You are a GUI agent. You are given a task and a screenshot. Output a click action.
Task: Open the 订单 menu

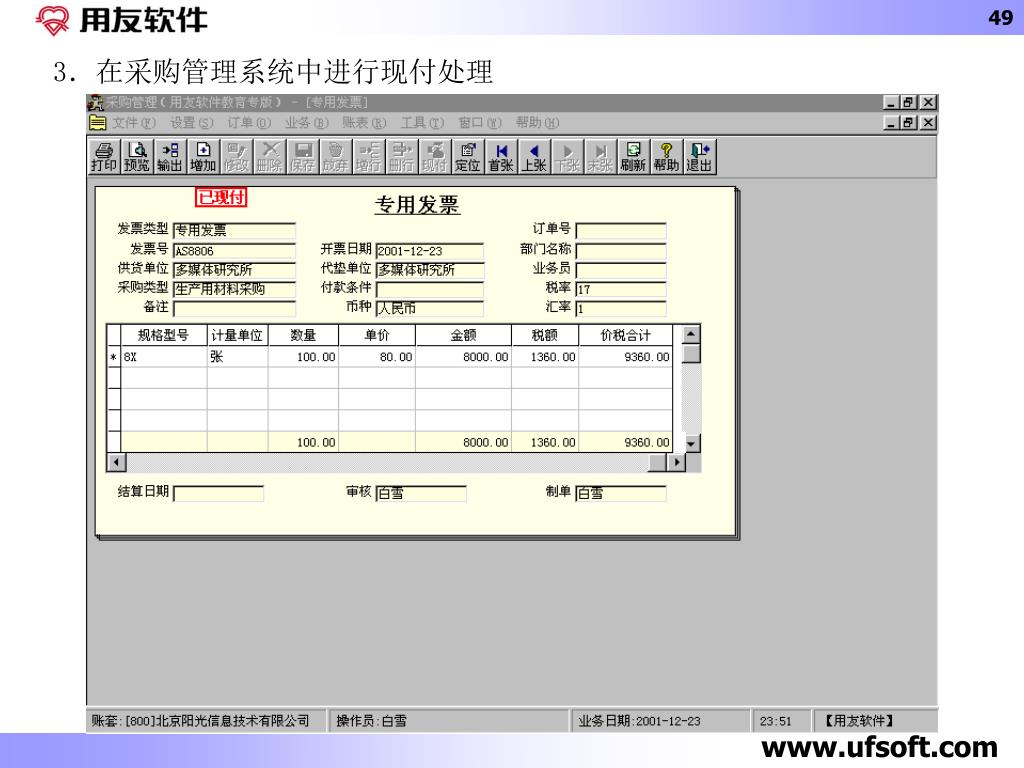[x=249, y=123]
